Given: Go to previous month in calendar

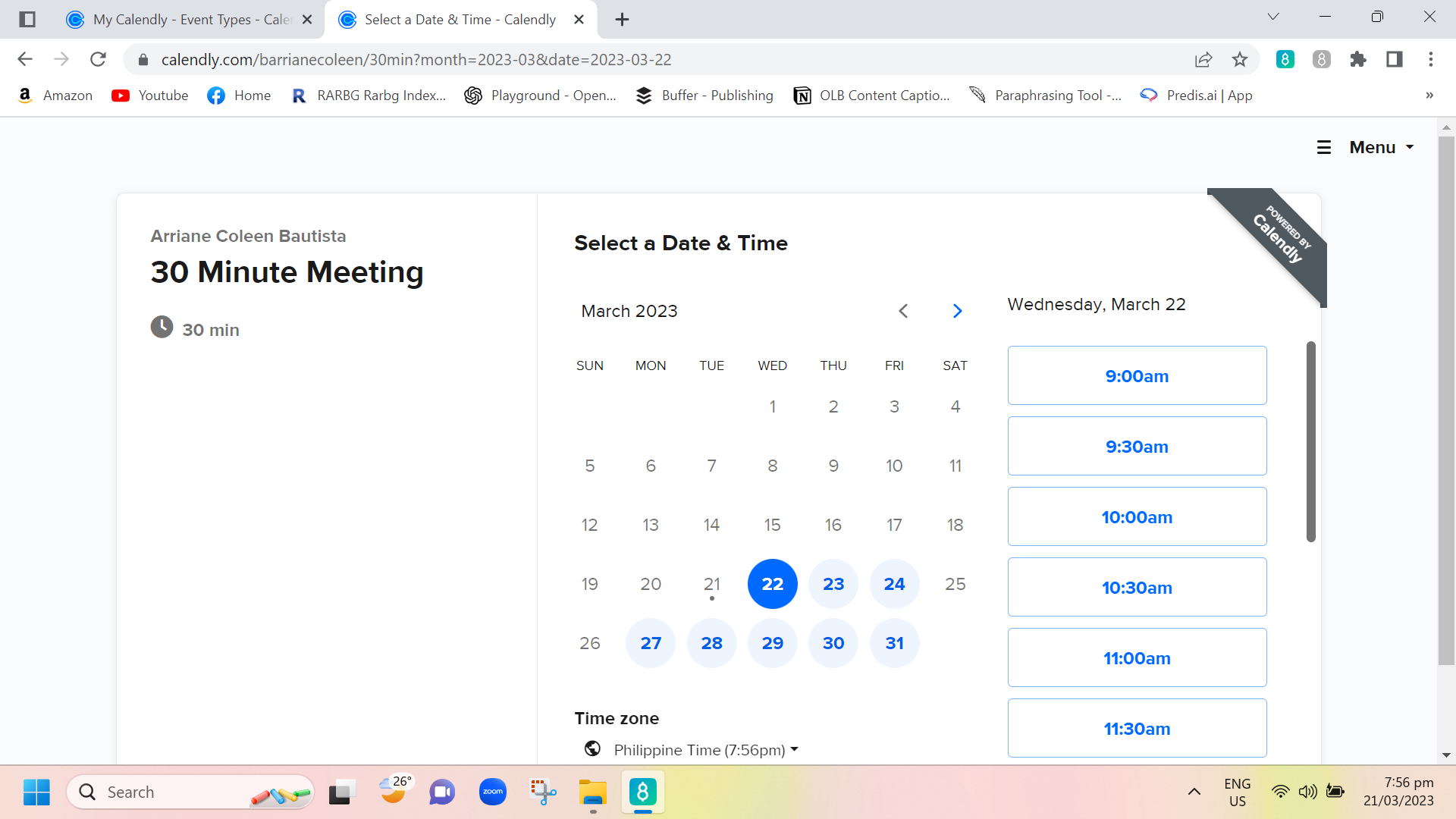Looking at the screenshot, I should (x=903, y=311).
